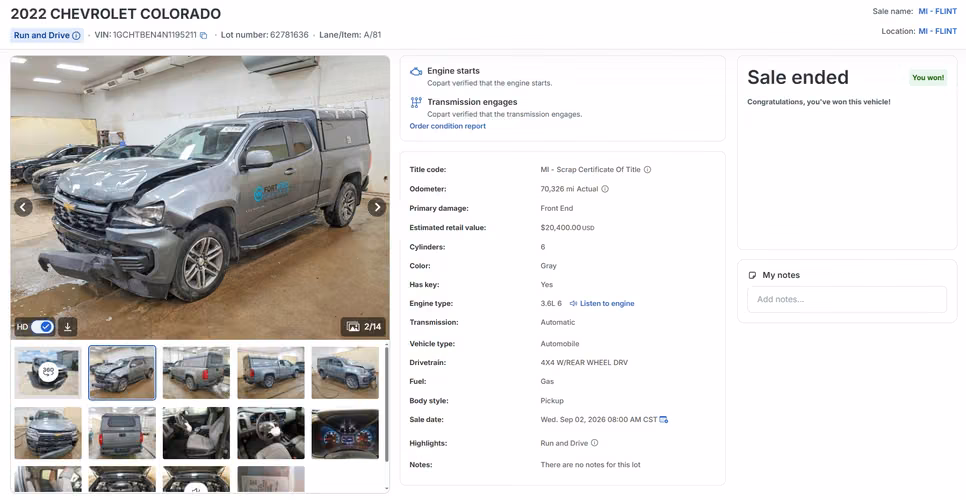The height and width of the screenshot is (500, 966).
Task: Open the odometer Actual info icon
Action: click(605, 189)
